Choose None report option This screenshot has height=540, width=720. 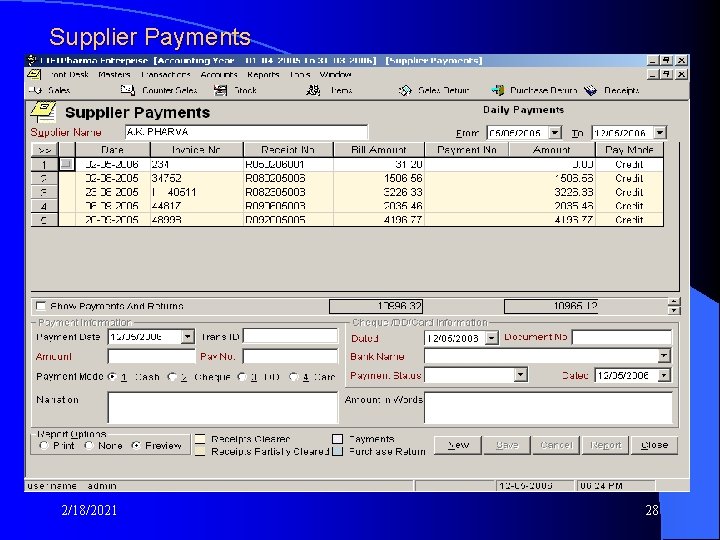(89, 445)
